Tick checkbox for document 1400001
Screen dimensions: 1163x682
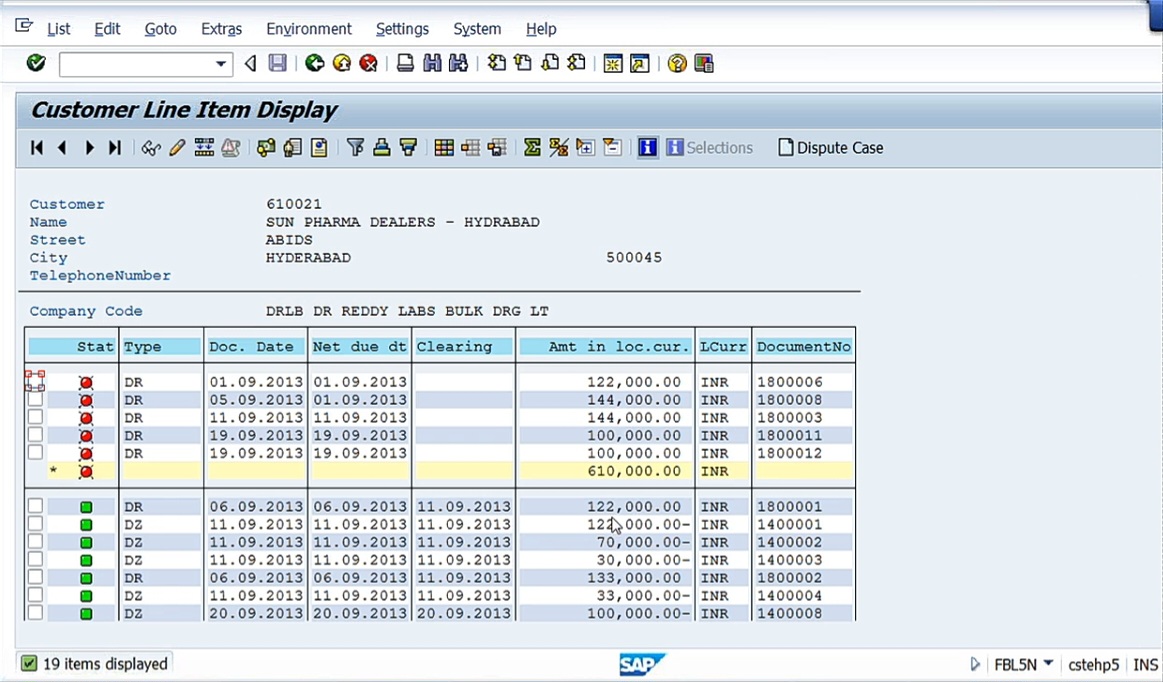tap(35, 523)
